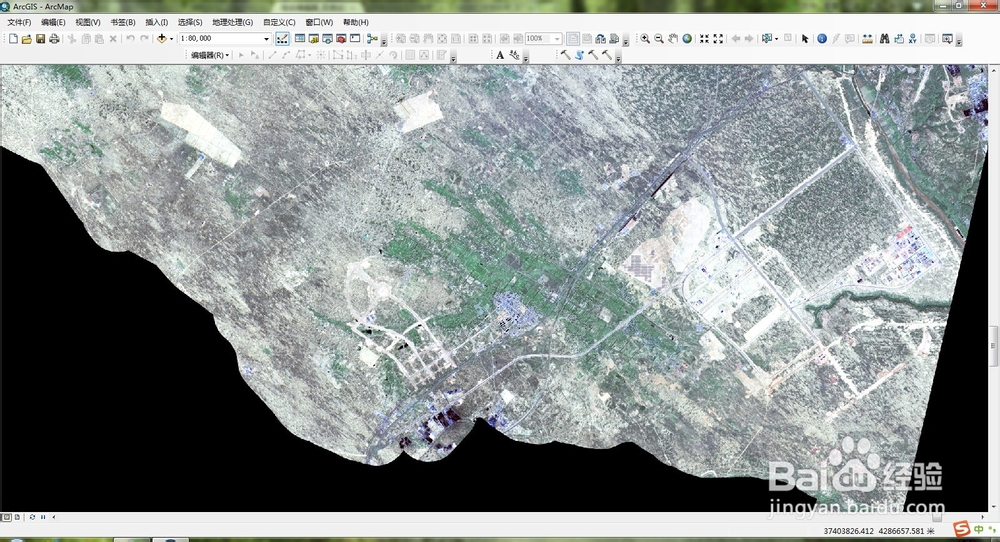
Task: Open a map document with folder icon
Action: coord(26,39)
